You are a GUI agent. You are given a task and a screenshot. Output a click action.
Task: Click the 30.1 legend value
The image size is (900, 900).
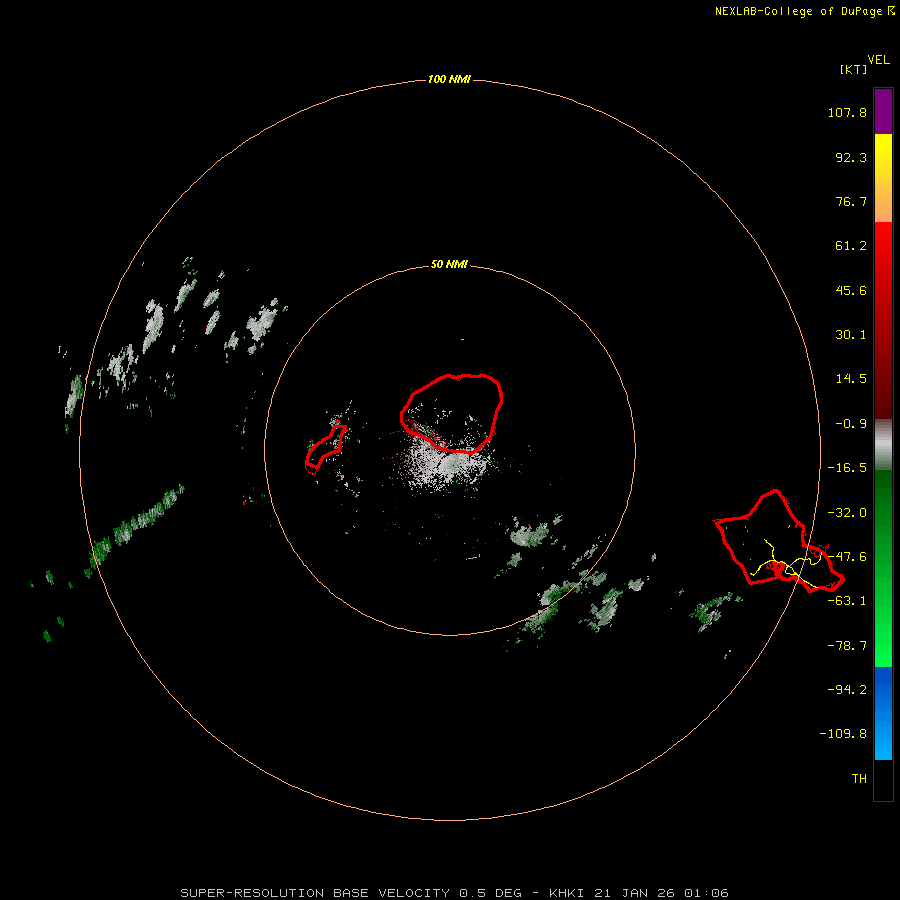click(851, 335)
